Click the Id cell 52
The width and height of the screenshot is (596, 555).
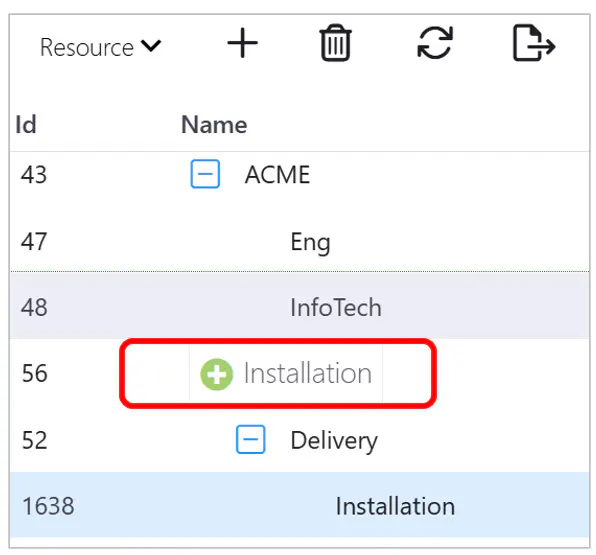[35, 440]
